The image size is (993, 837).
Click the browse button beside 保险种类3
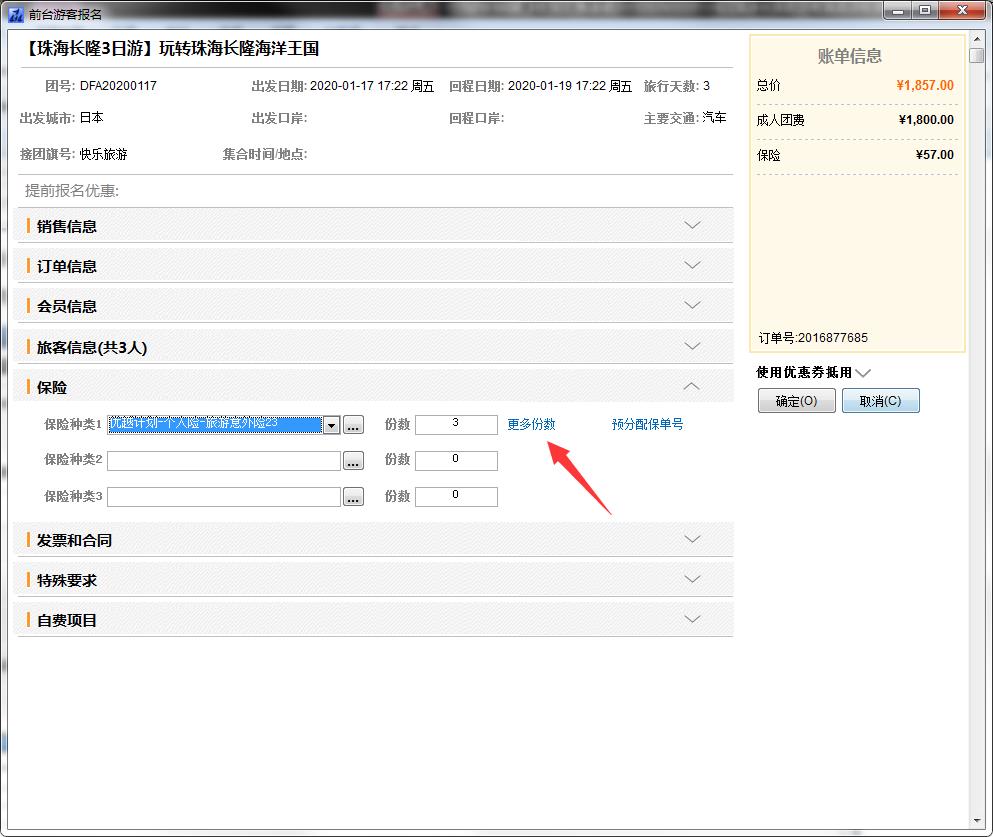coord(353,497)
